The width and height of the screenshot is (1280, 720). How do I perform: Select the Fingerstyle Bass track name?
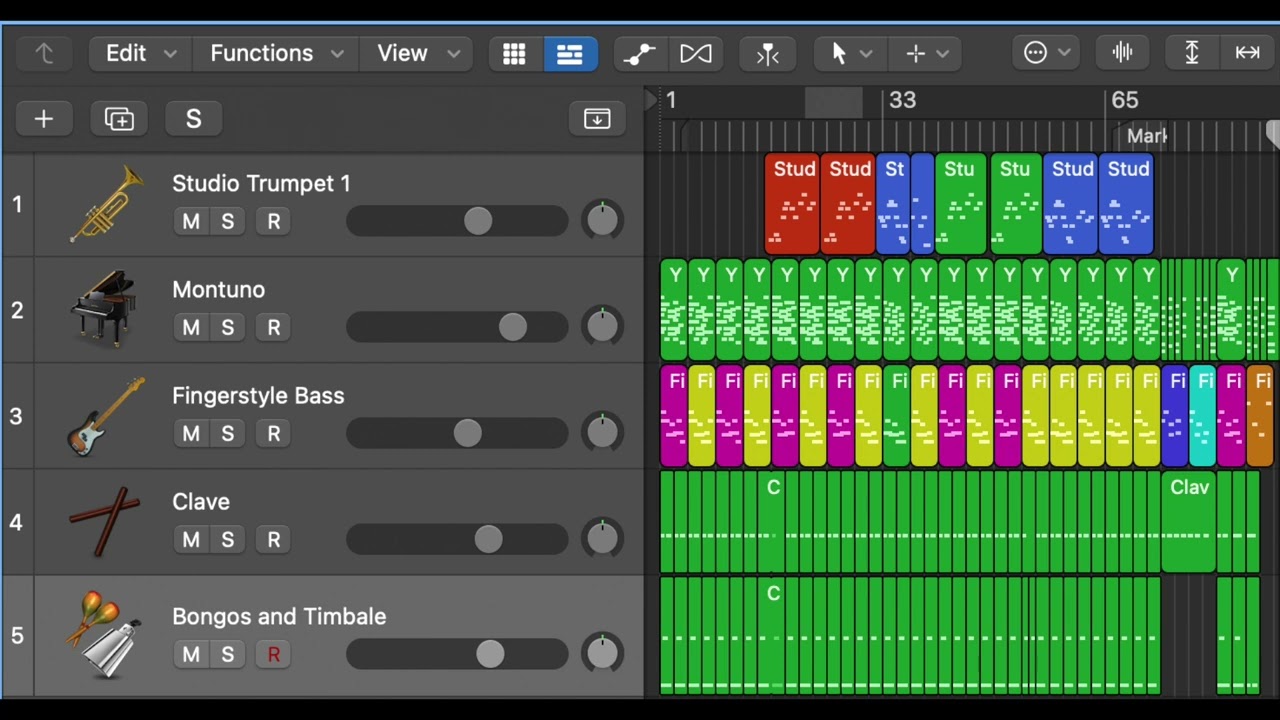(x=258, y=396)
